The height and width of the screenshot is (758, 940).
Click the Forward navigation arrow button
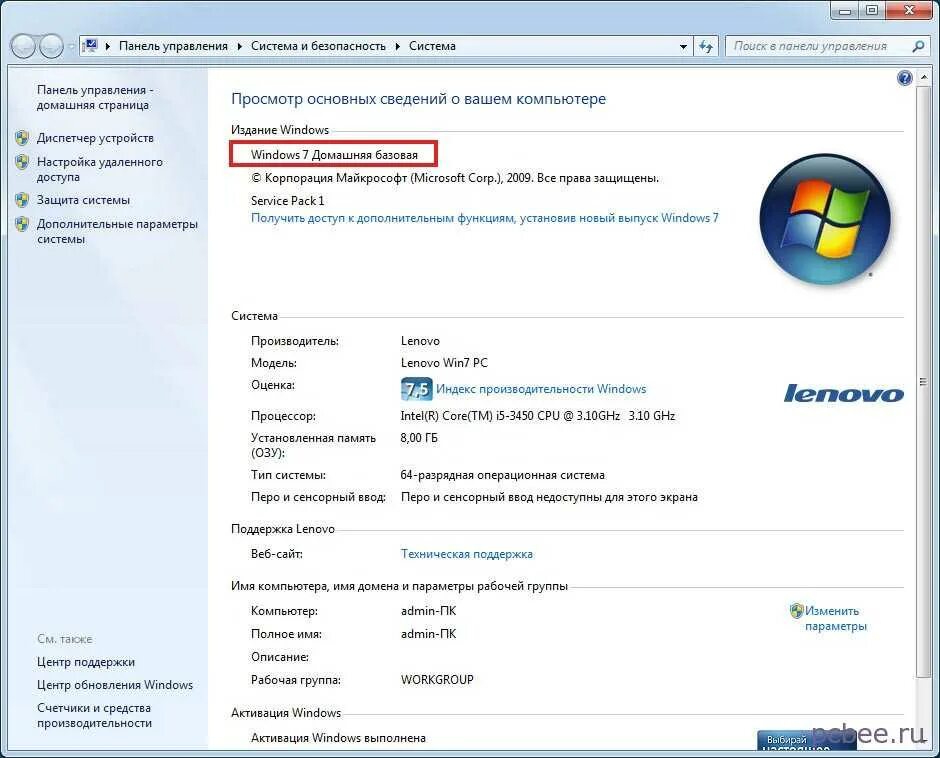coord(52,46)
